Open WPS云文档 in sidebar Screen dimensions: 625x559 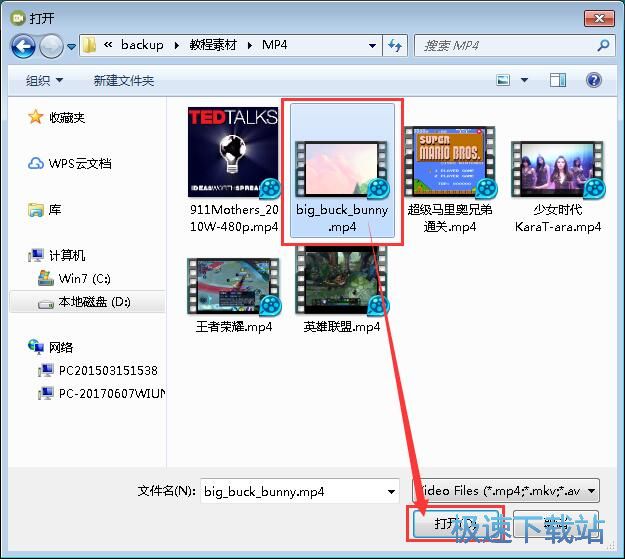pos(80,163)
